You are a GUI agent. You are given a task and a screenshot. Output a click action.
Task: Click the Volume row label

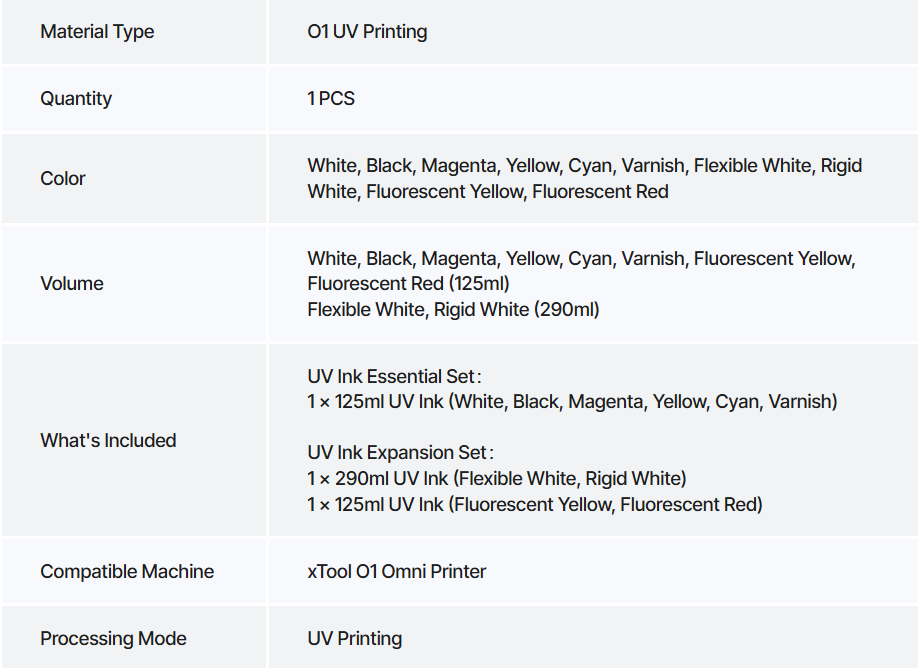[72, 283]
